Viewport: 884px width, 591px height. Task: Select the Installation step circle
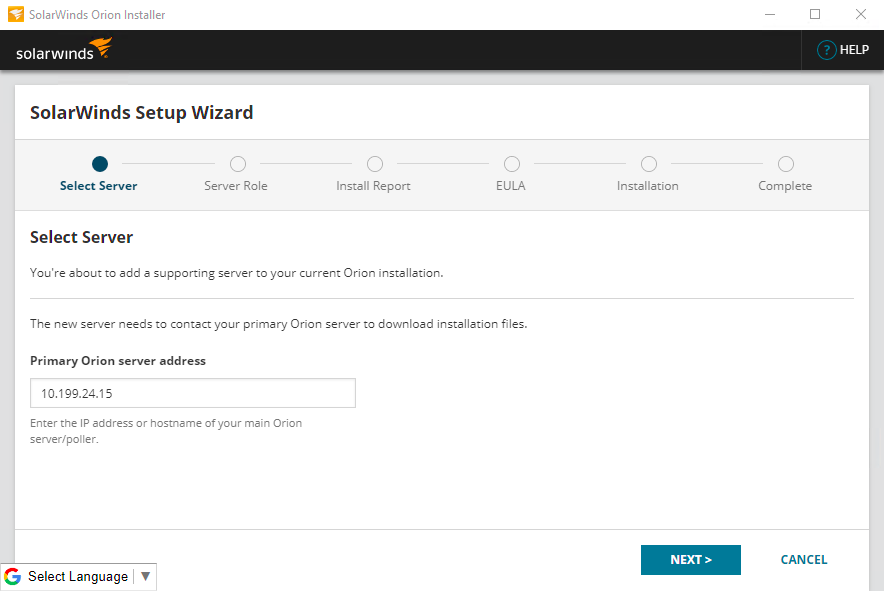(x=649, y=164)
